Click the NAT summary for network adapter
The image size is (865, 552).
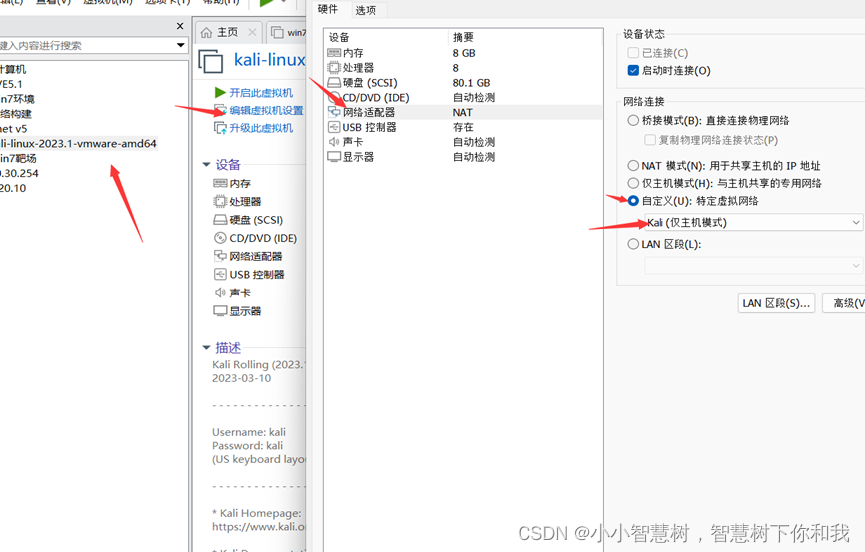coord(462,112)
